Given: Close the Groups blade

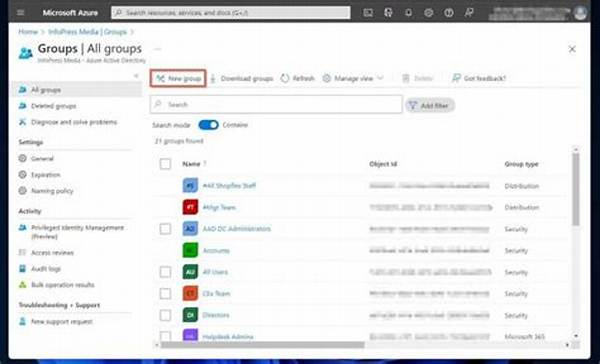Looking at the screenshot, I should point(572,49).
